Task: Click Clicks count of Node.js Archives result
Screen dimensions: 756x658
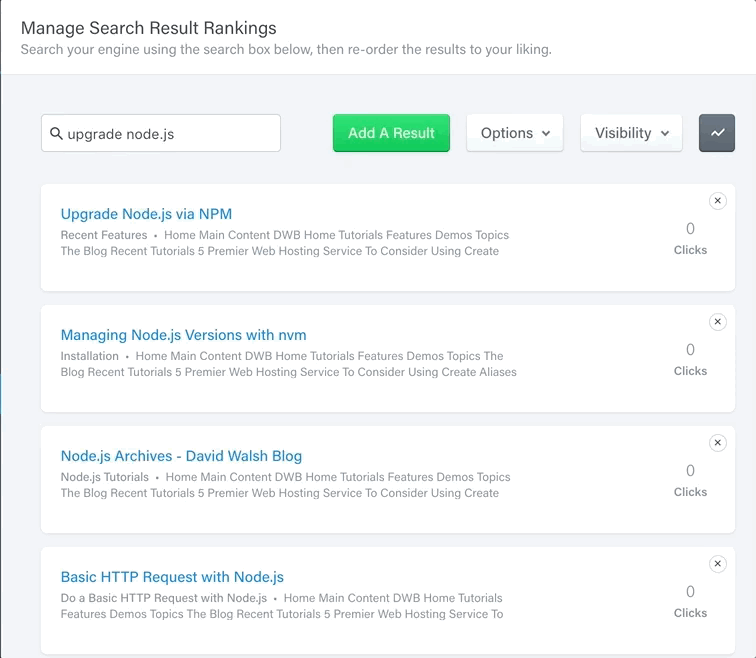Action: pyautogui.click(x=690, y=481)
